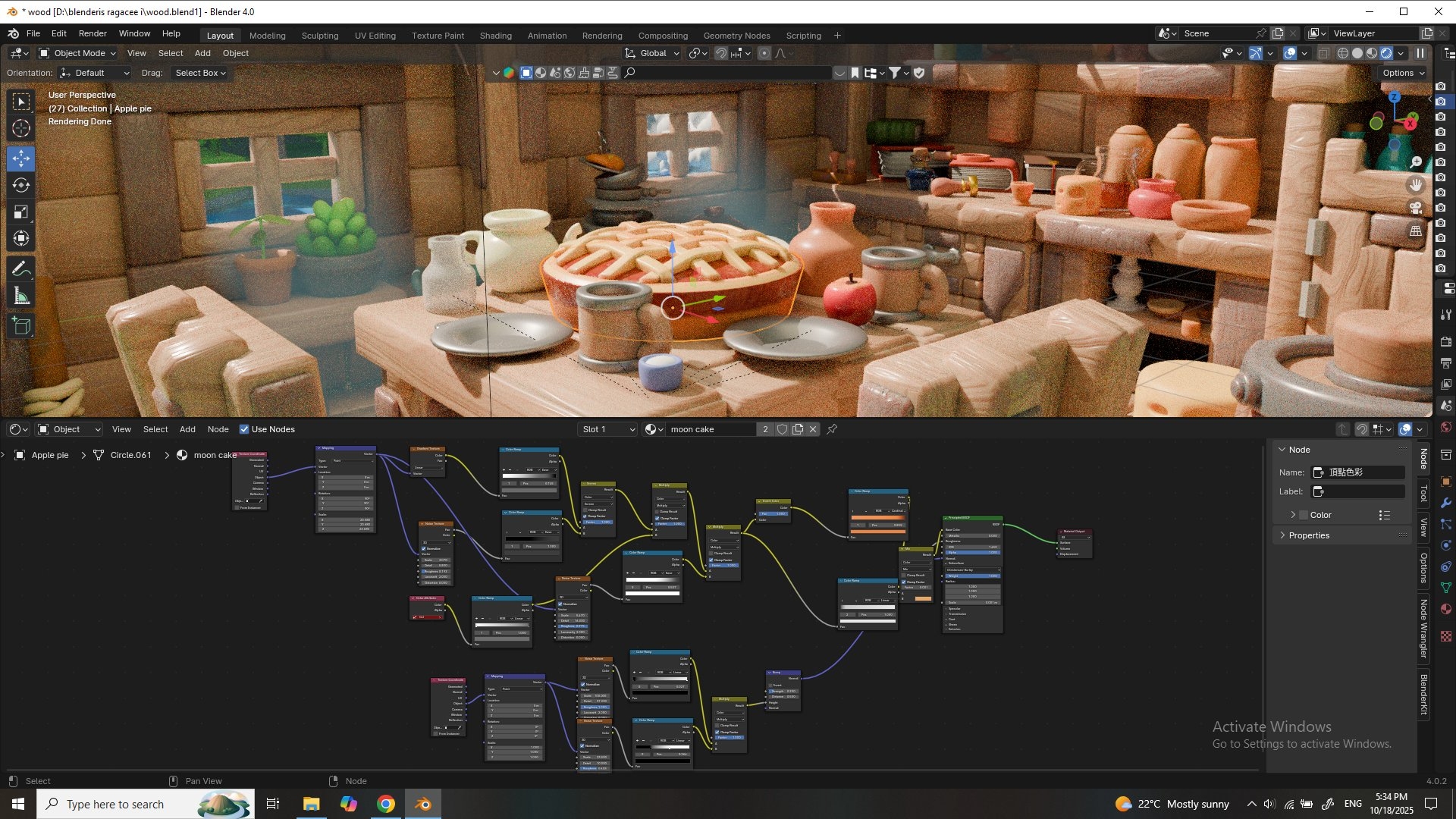Activate the Add Cube tool
The width and height of the screenshot is (1456, 819).
(21, 326)
